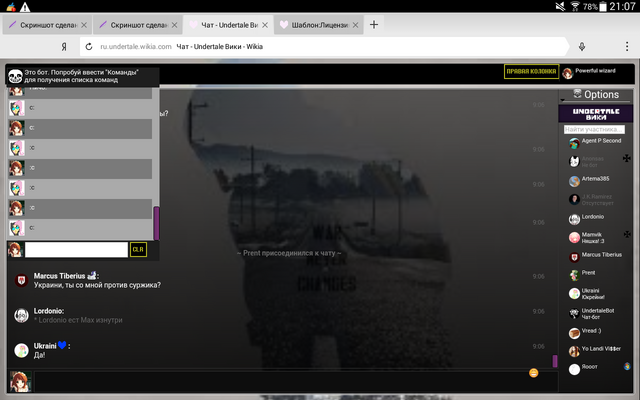This screenshot has height=400, width=640.
Task: Select user Agent P Second
Action: 601,141
